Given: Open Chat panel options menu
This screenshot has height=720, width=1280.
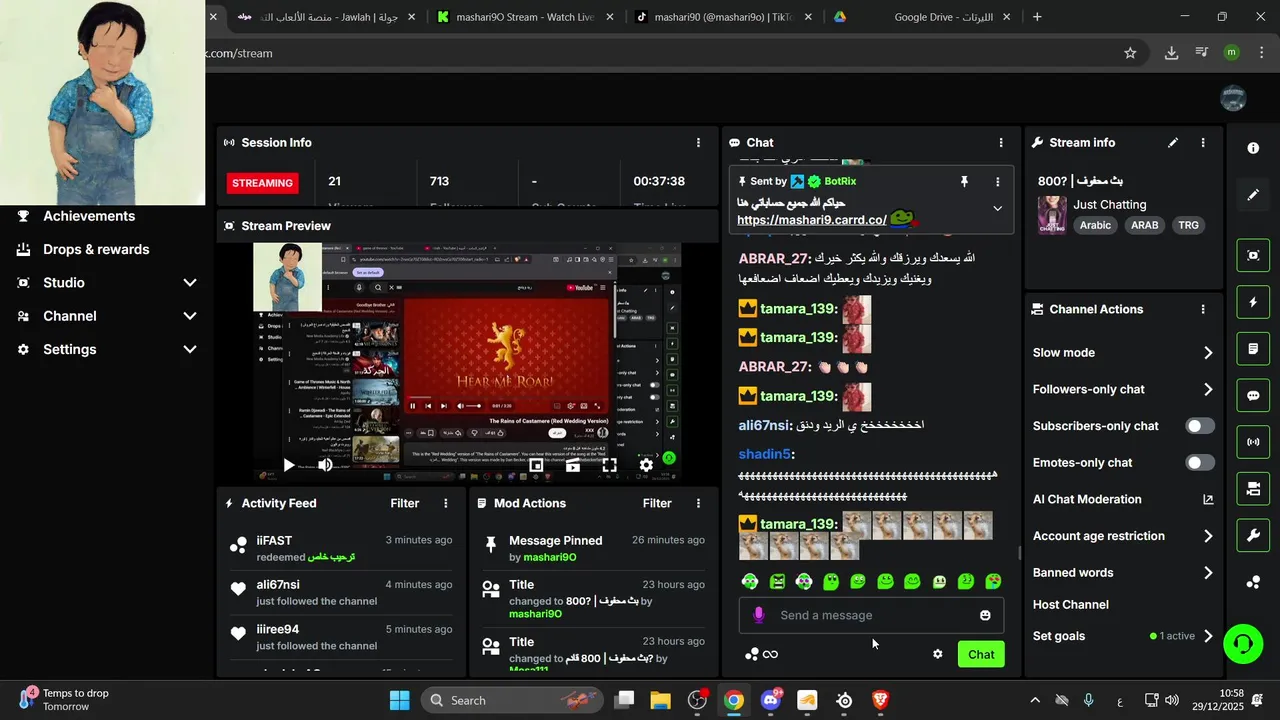Looking at the screenshot, I should coord(1001,143).
